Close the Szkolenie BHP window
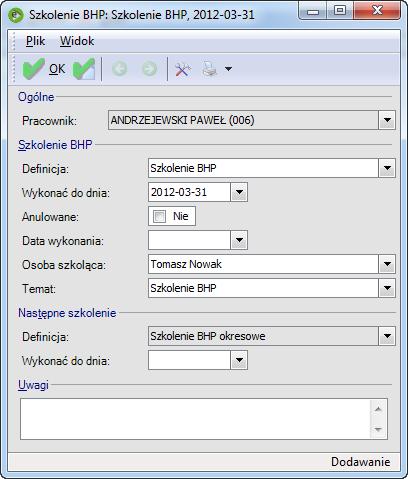The height and width of the screenshot is (479, 408). click(x=377, y=11)
